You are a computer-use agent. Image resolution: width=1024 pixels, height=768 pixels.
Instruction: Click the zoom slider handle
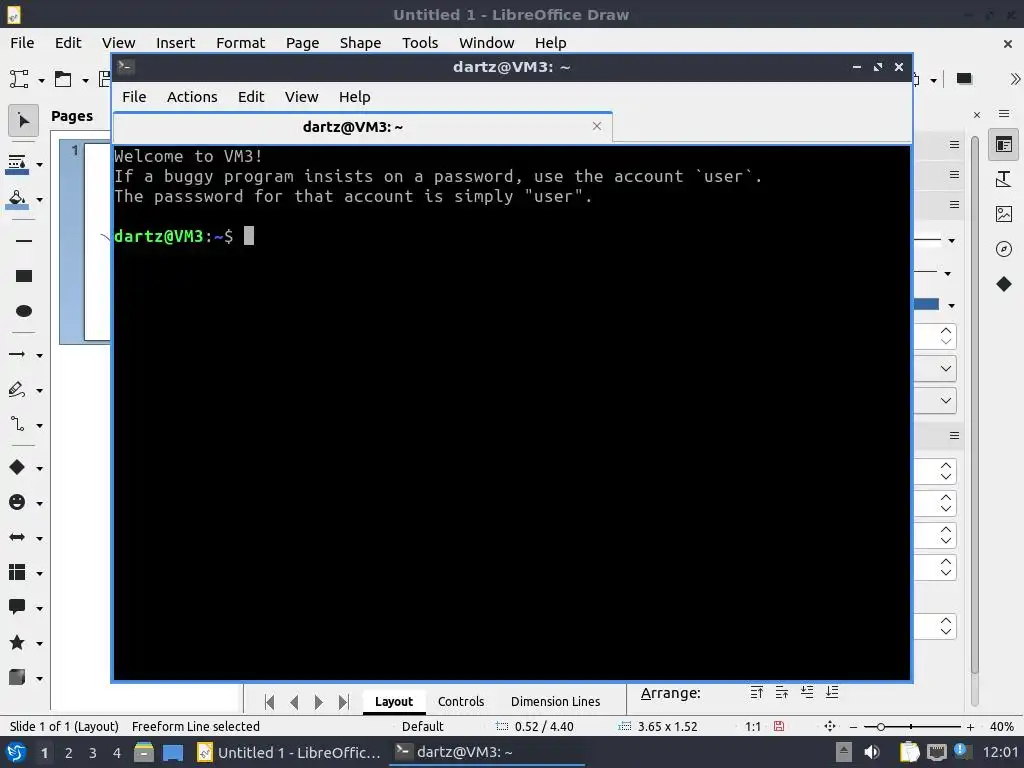pos(880,727)
